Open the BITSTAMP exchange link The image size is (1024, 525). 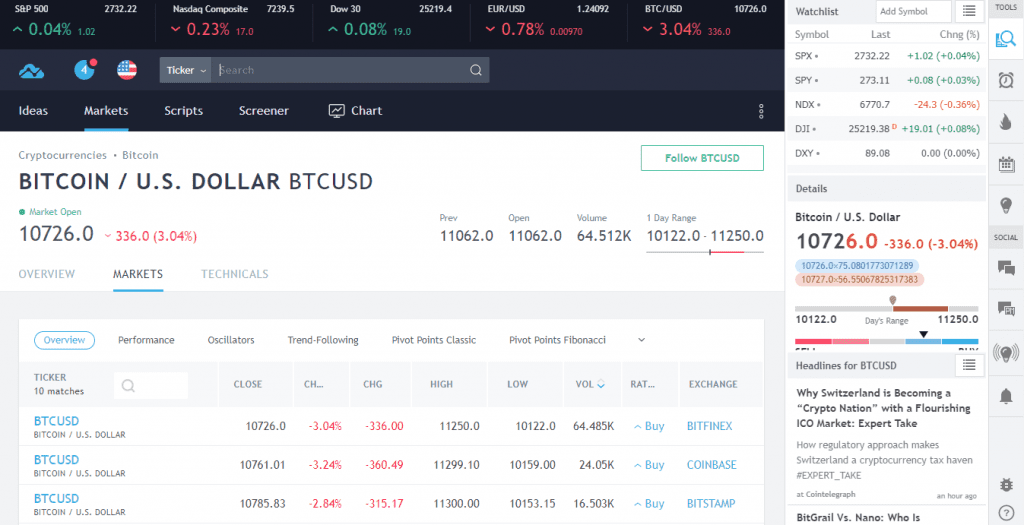point(711,503)
